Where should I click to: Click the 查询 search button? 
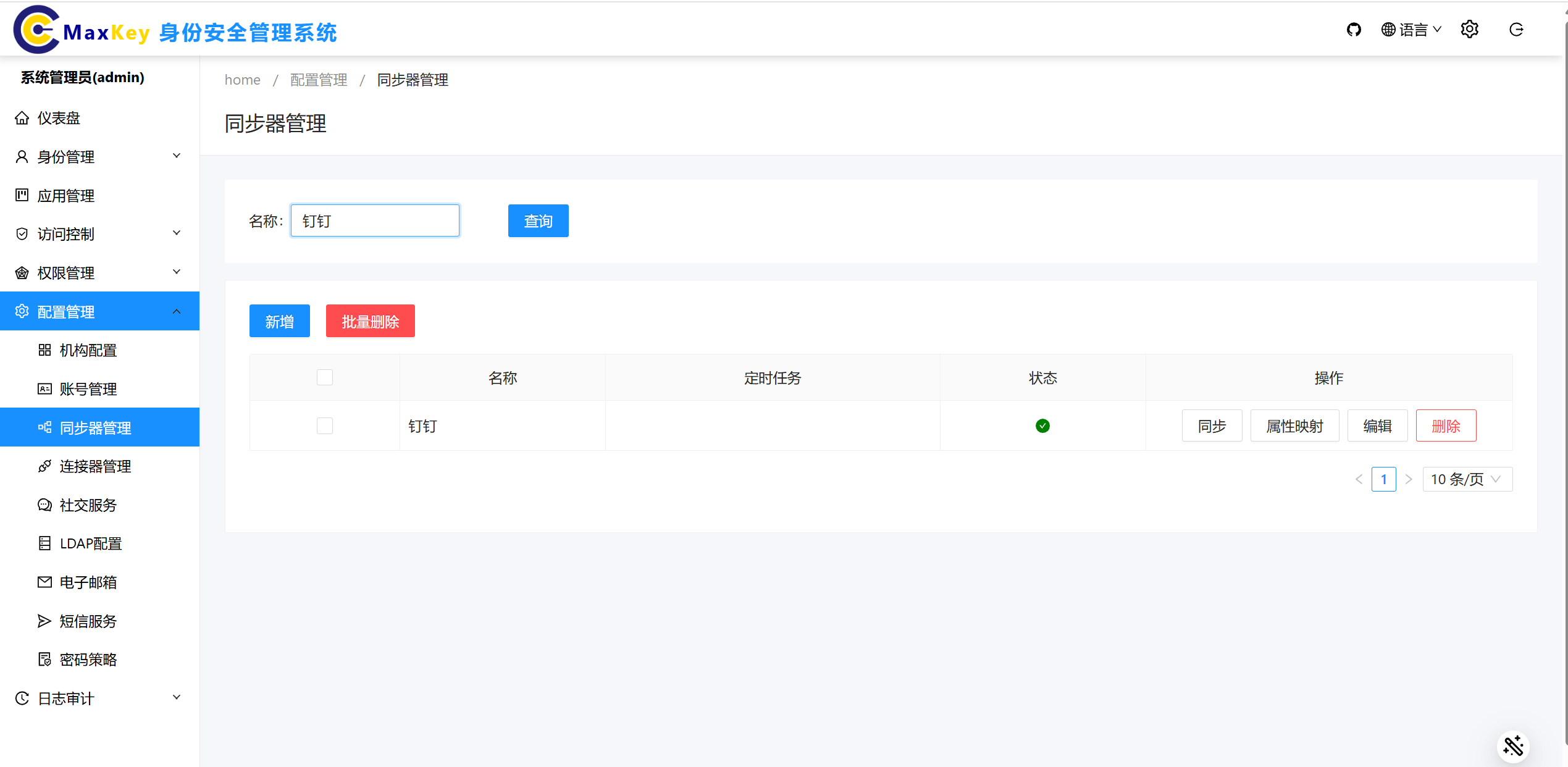pos(538,221)
